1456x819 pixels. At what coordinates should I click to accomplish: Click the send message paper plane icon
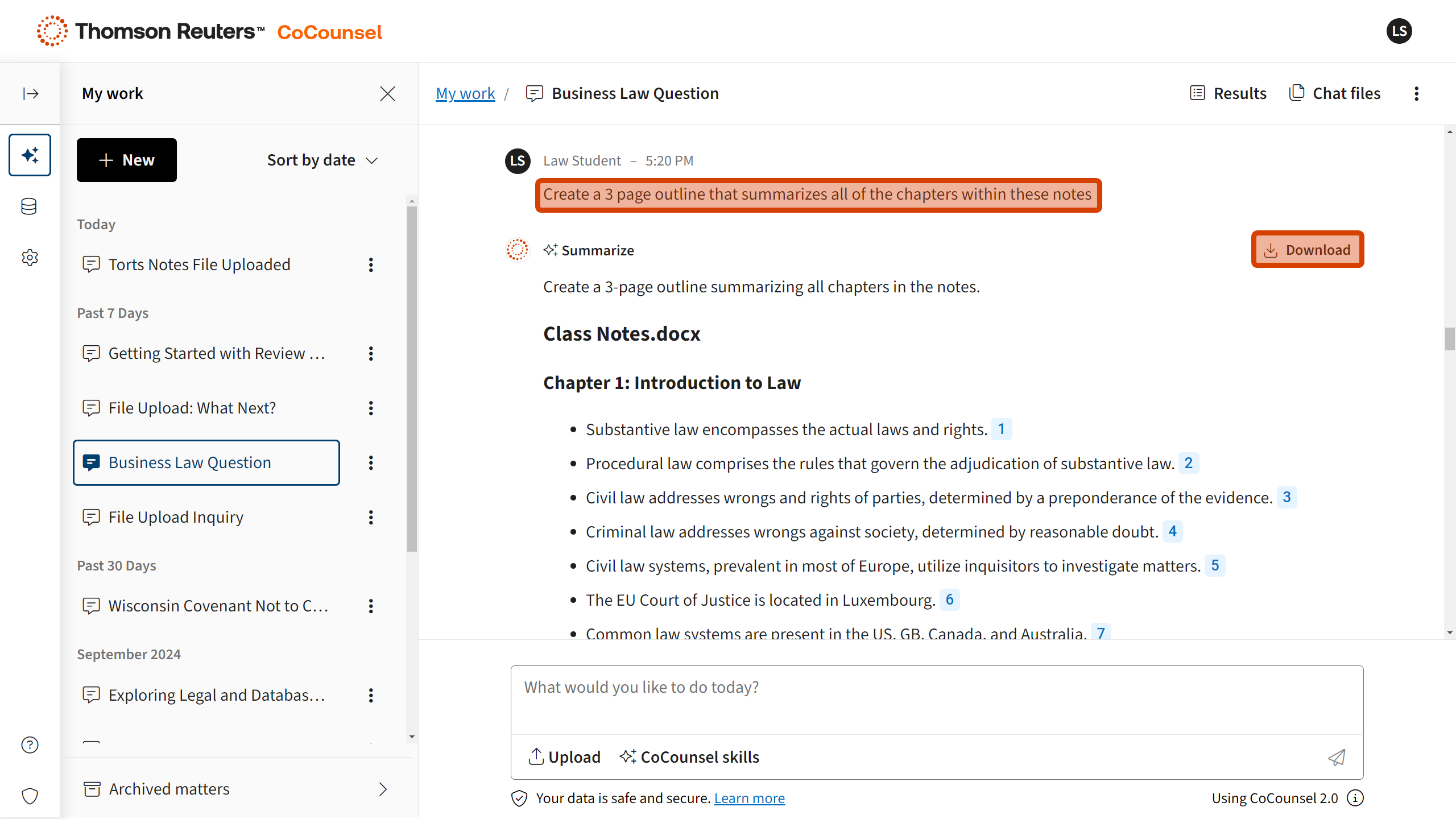(1337, 757)
